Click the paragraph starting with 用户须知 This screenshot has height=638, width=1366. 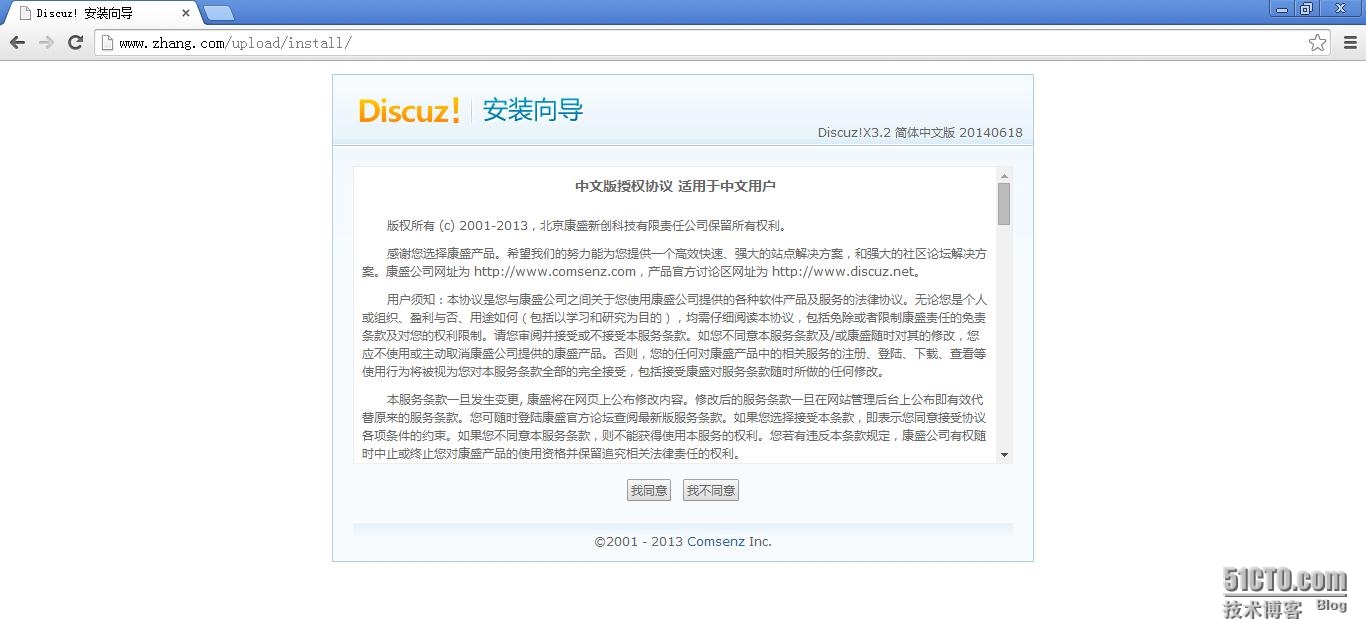(675, 335)
